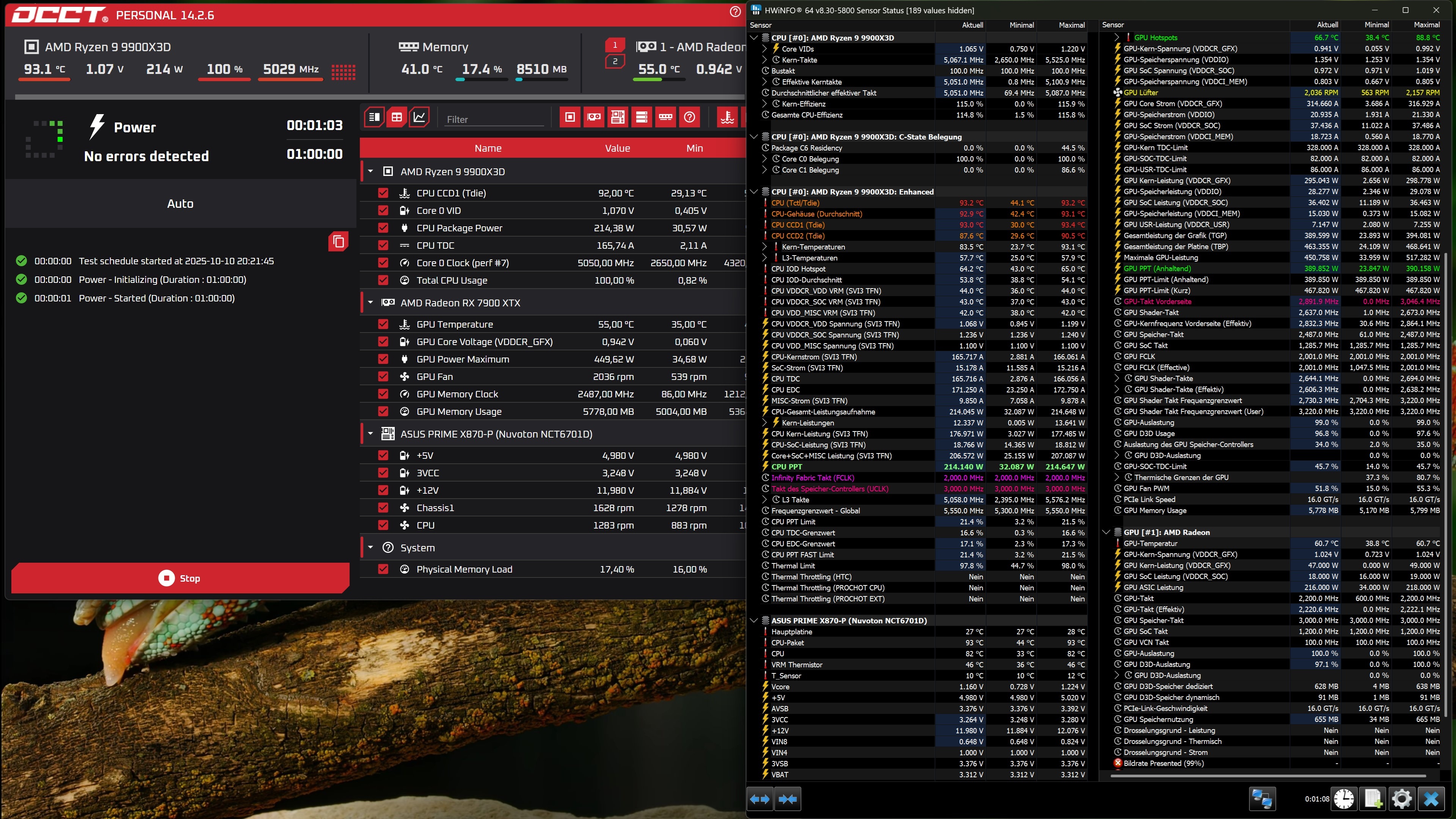Toggle the Physical Memory Load checkbox
The height and width of the screenshot is (819, 1456).
pyautogui.click(x=383, y=569)
